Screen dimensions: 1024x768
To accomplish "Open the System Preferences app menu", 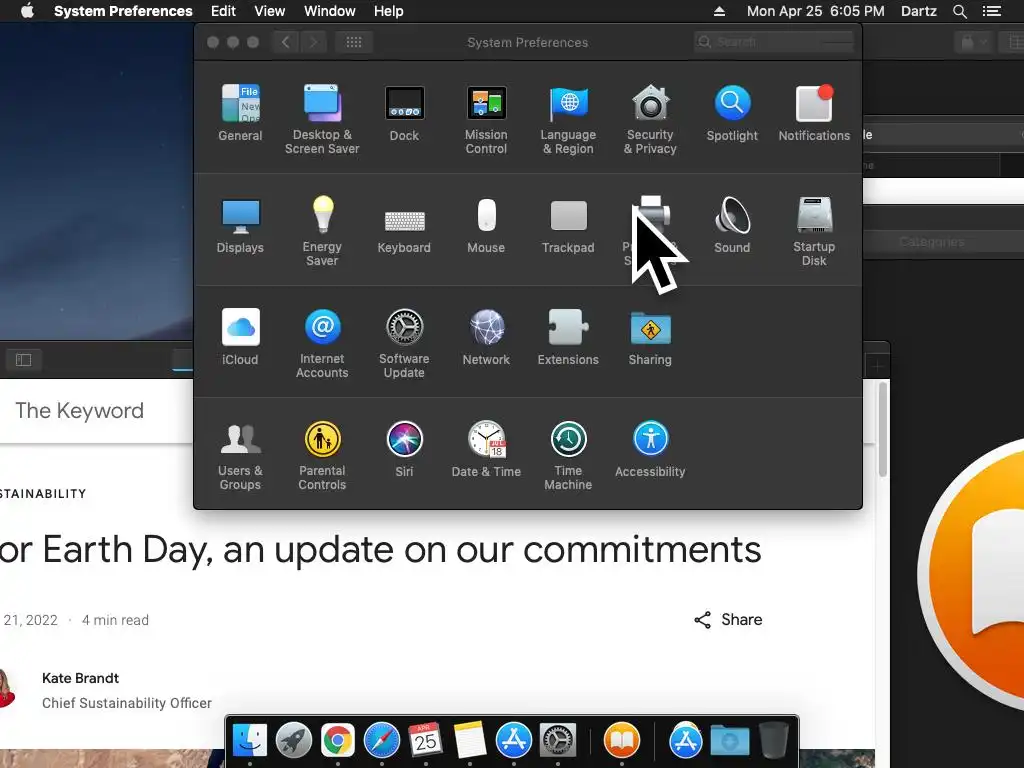I will click(123, 11).
